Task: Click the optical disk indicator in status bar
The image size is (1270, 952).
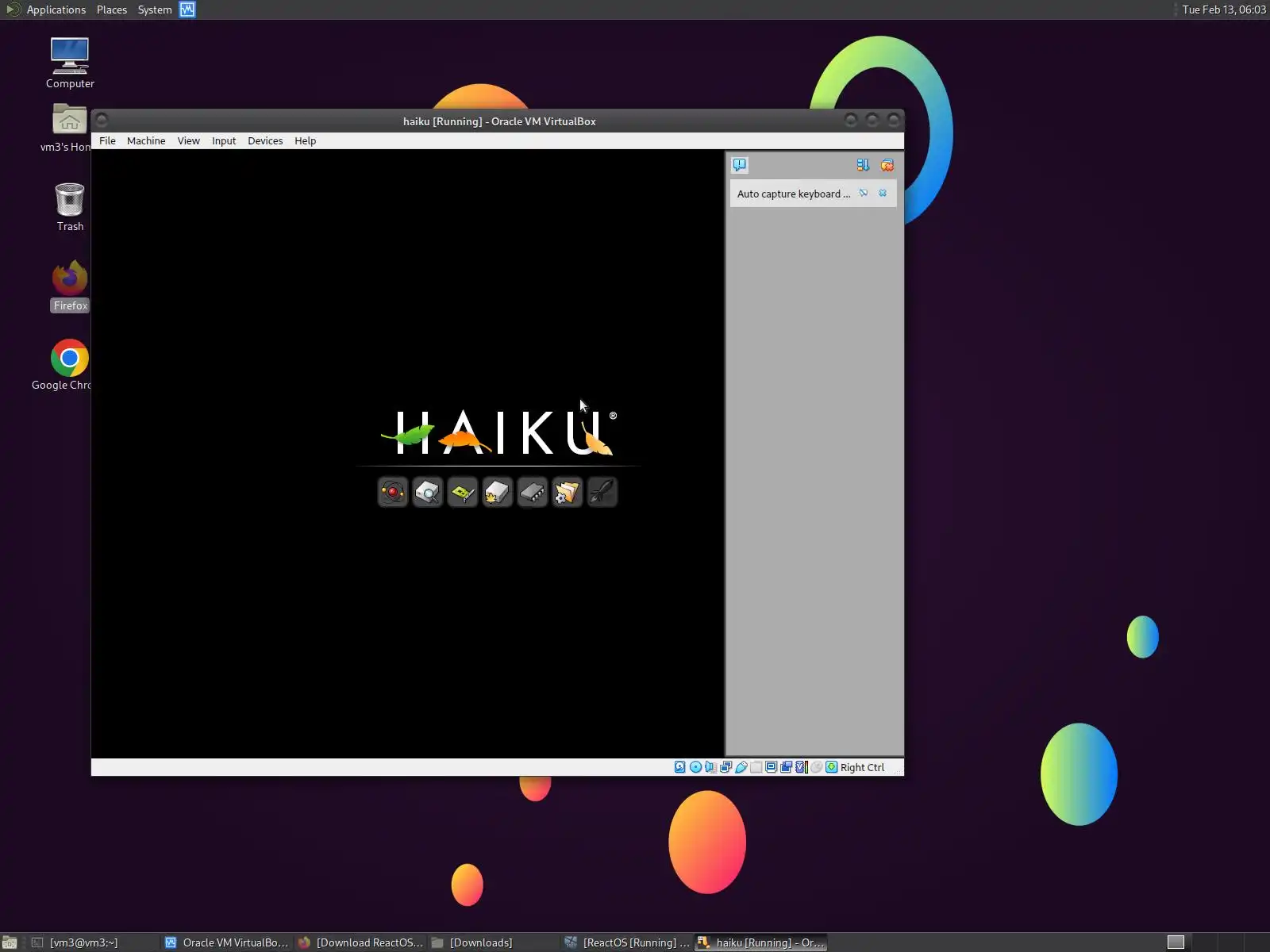Action: pyautogui.click(x=695, y=767)
